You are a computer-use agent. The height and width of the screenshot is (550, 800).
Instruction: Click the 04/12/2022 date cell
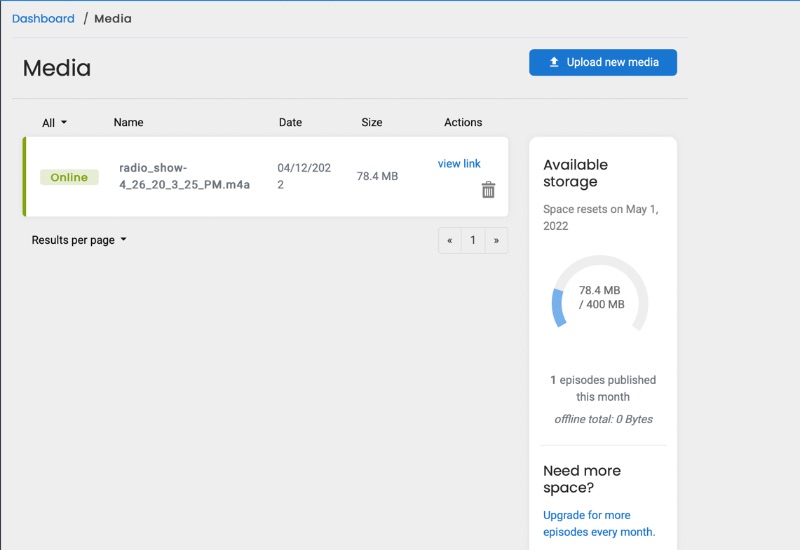(304, 176)
